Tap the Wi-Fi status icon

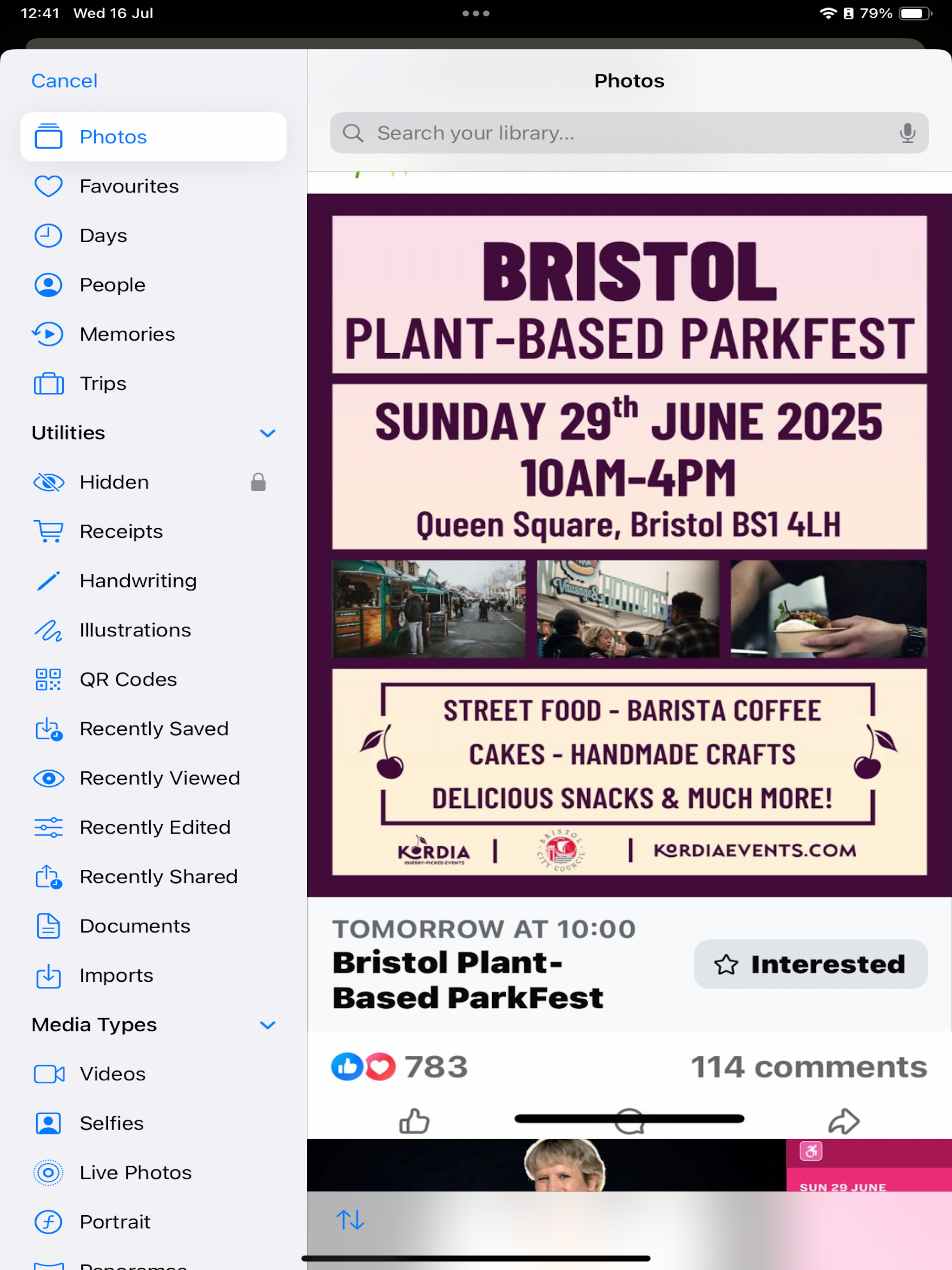point(827,13)
